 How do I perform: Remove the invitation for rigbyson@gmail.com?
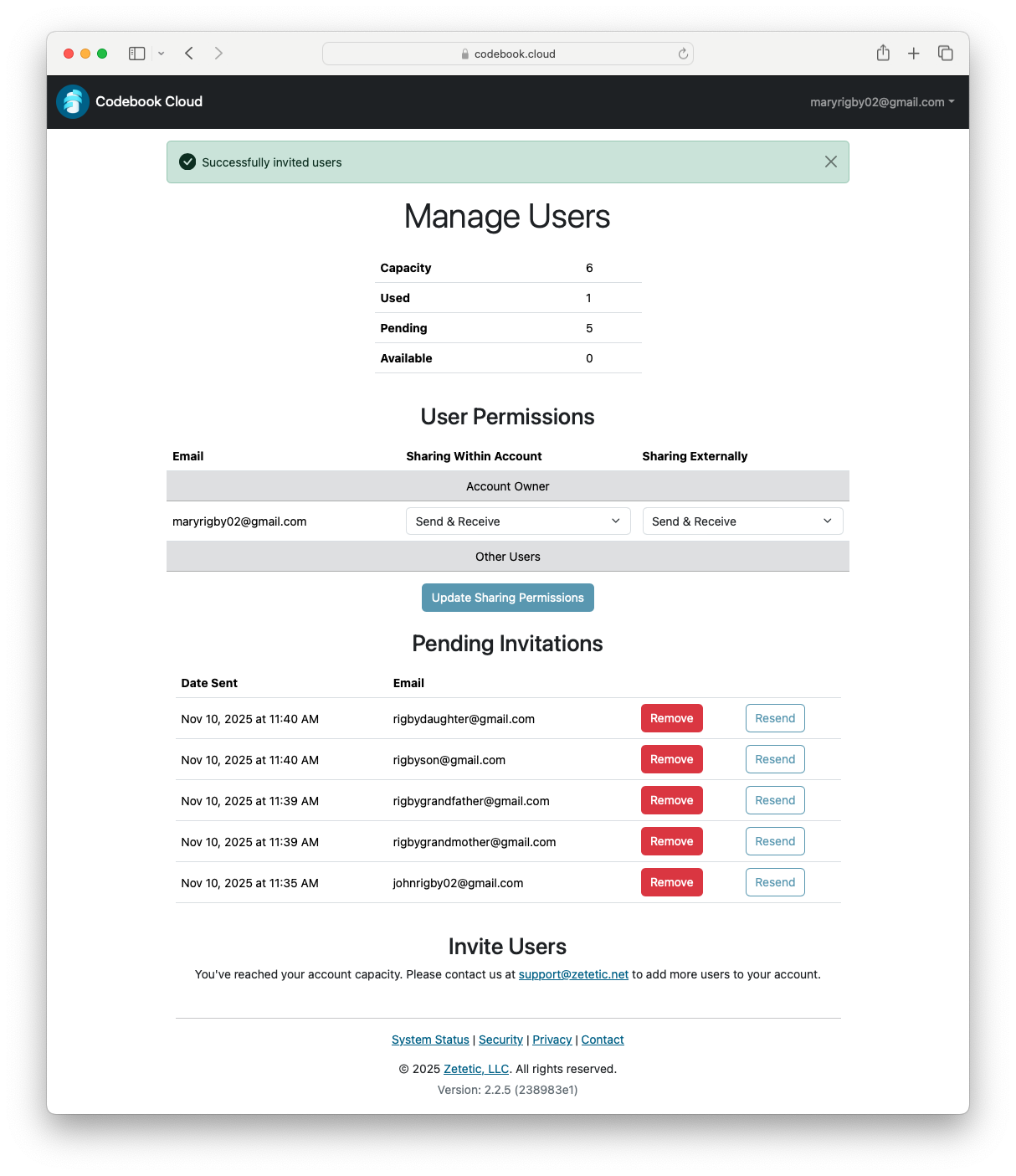[x=671, y=759]
